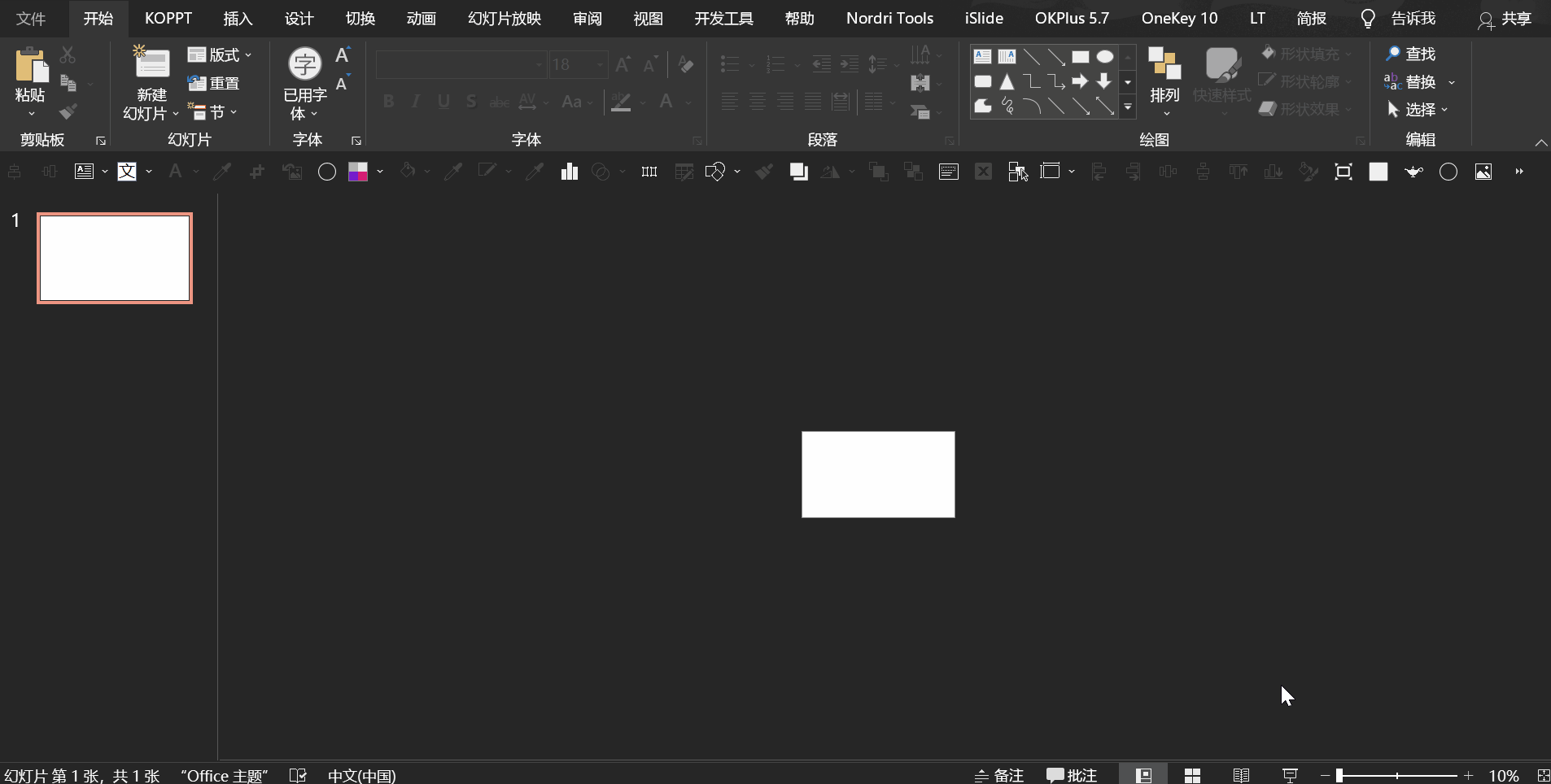This screenshot has width=1551, height=784.
Task: Click the picture icon in quick toolbar
Action: (x=1483, y=172)
